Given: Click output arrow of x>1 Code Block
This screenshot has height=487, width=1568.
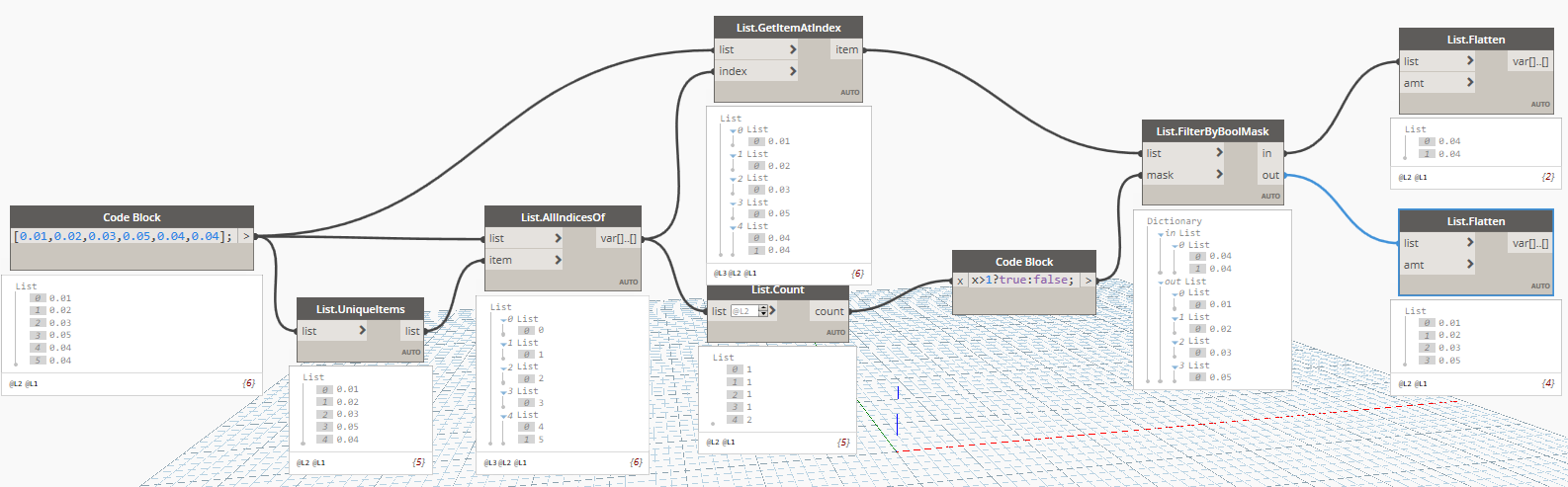Looking at the screenshot, I should 1089,281.
